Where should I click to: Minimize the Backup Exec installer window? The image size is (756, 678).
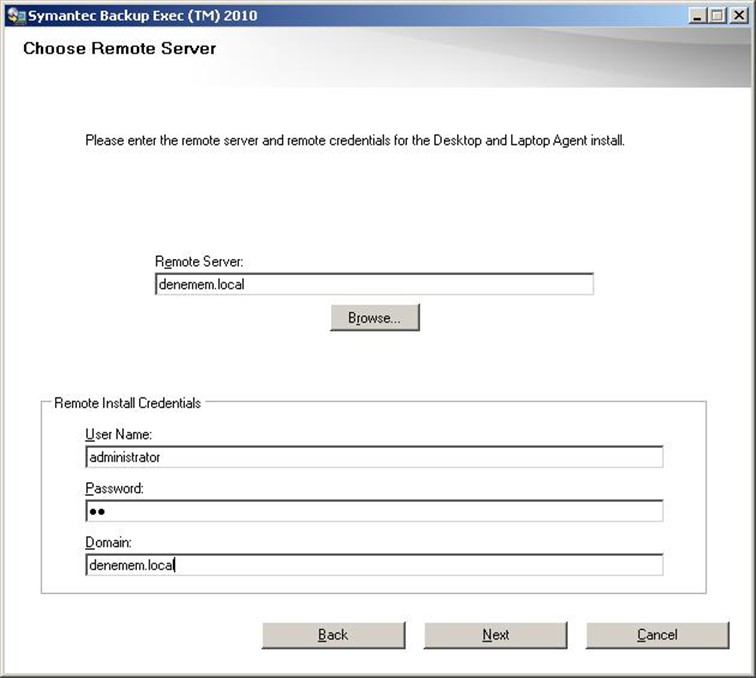697,16
